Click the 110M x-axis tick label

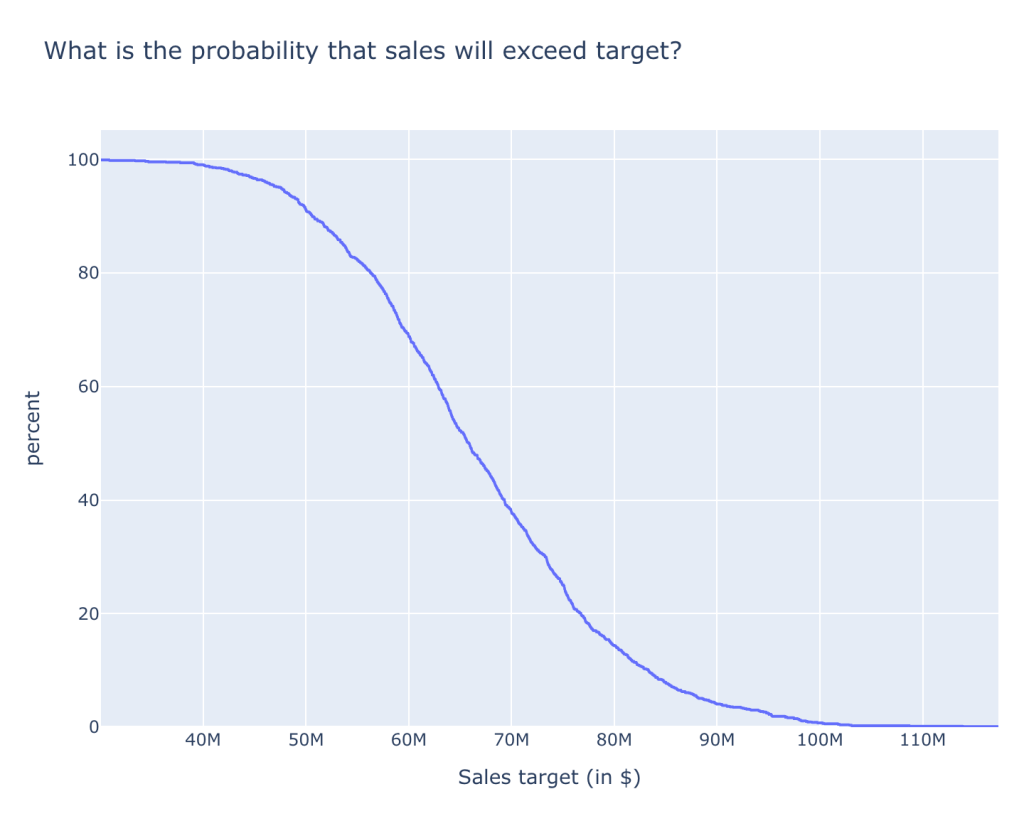923,742
